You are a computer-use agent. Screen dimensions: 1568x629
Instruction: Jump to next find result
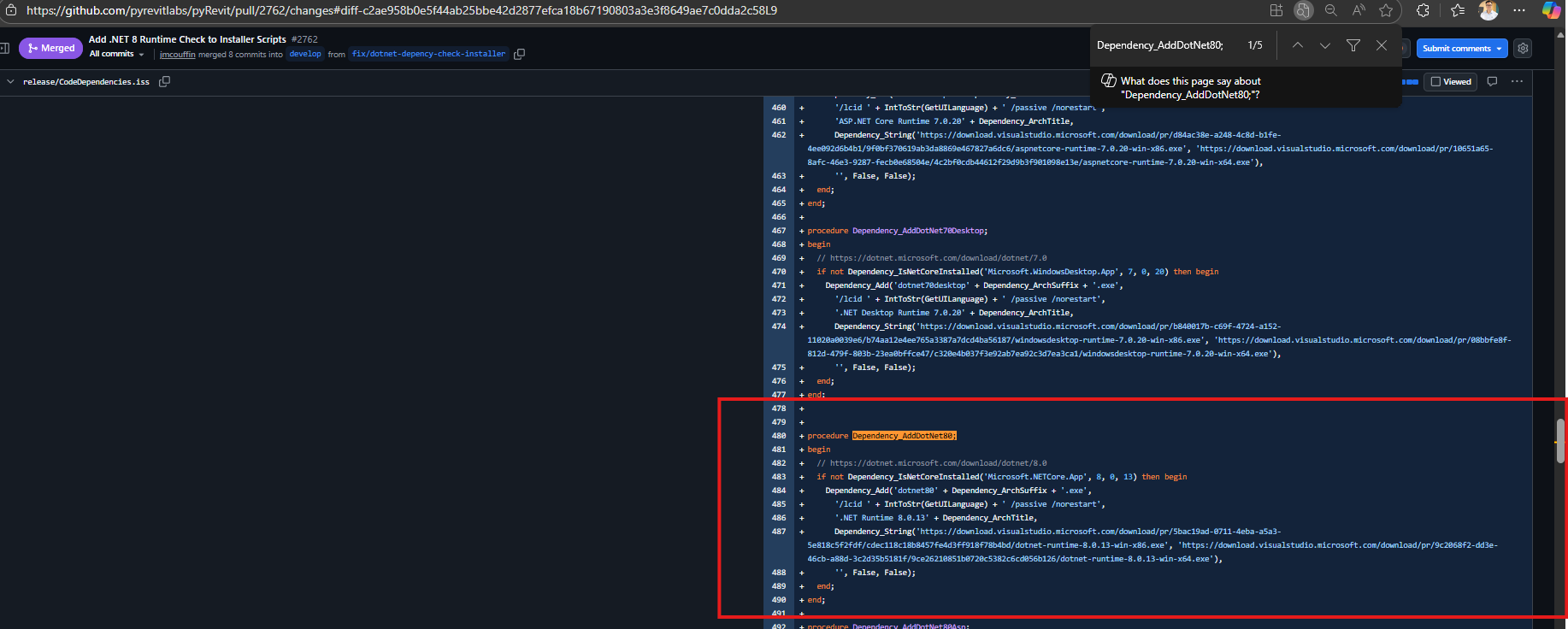1325,45
